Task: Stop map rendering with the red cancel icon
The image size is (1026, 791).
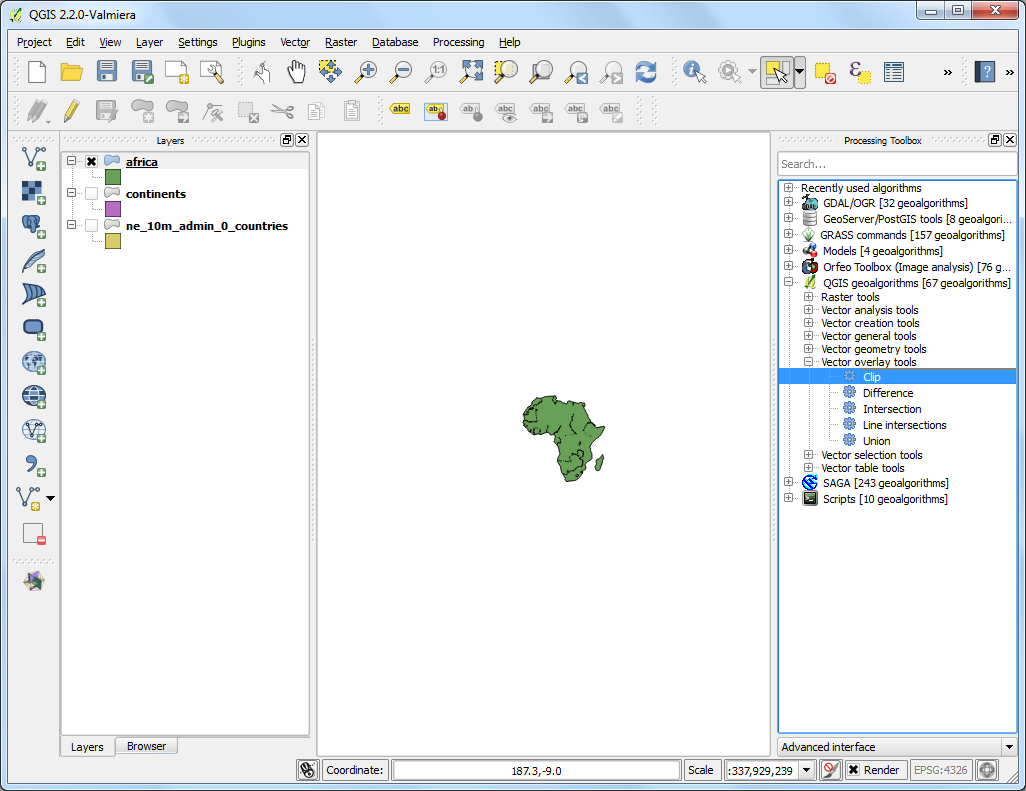Action: [830, 770]
